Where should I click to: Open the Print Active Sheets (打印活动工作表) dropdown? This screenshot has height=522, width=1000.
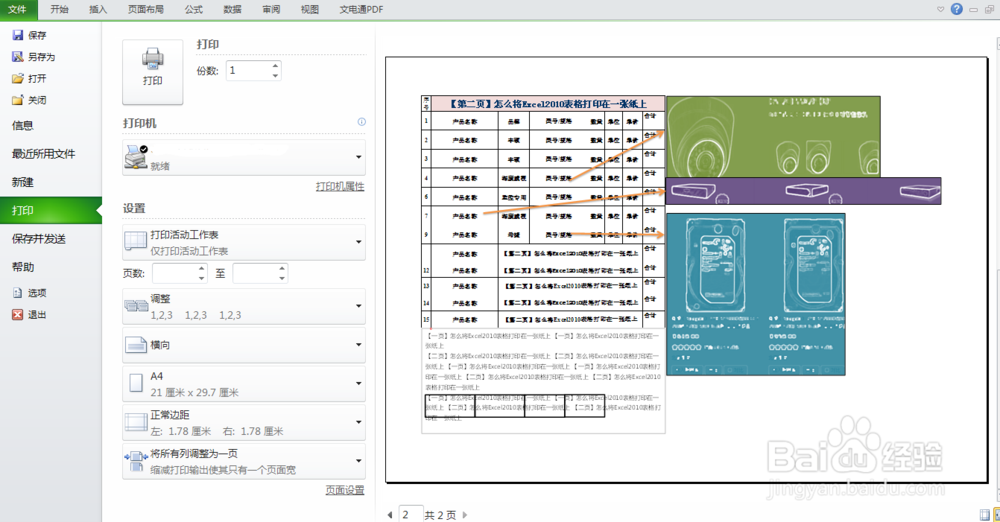pyautogui.click(x=244, y=242)
